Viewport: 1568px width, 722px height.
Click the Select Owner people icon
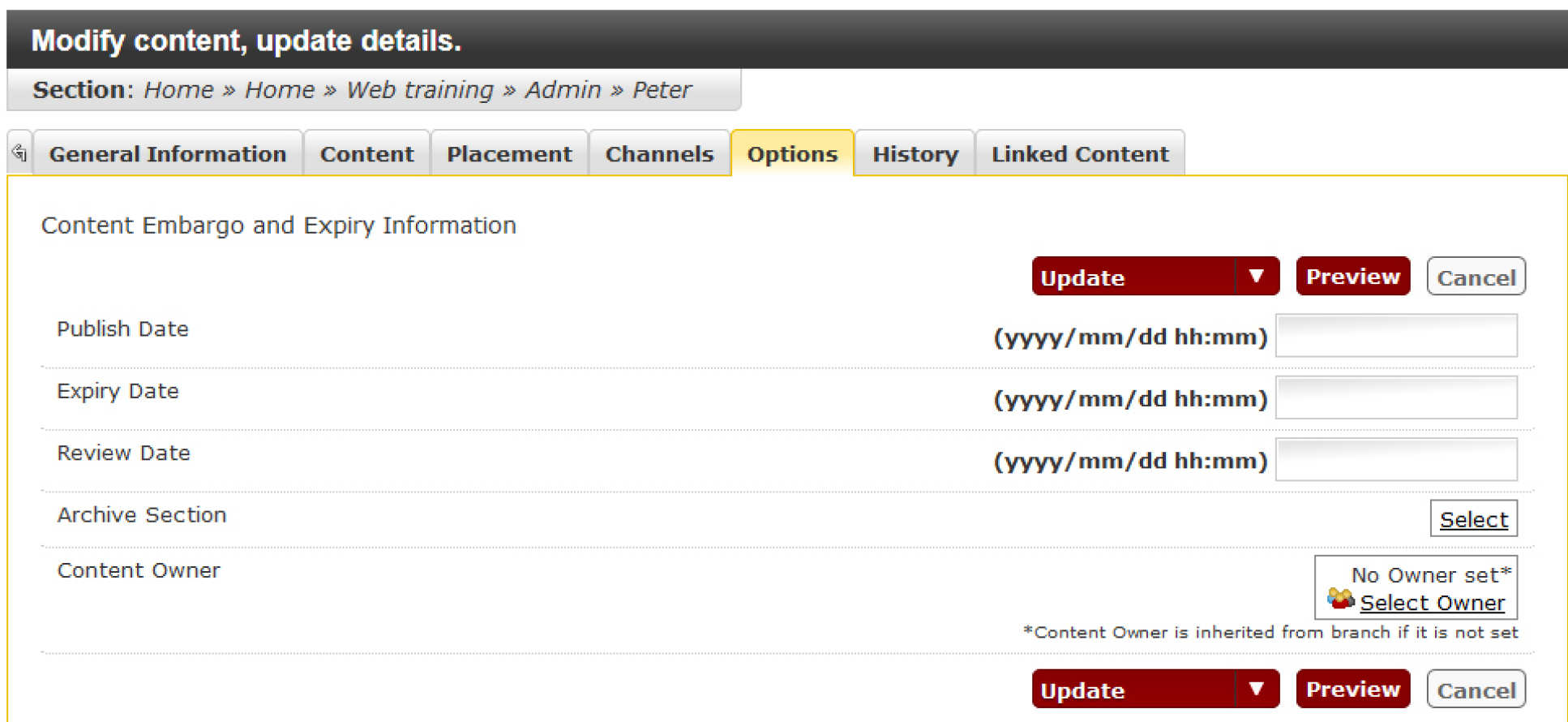pos(1340,600)
